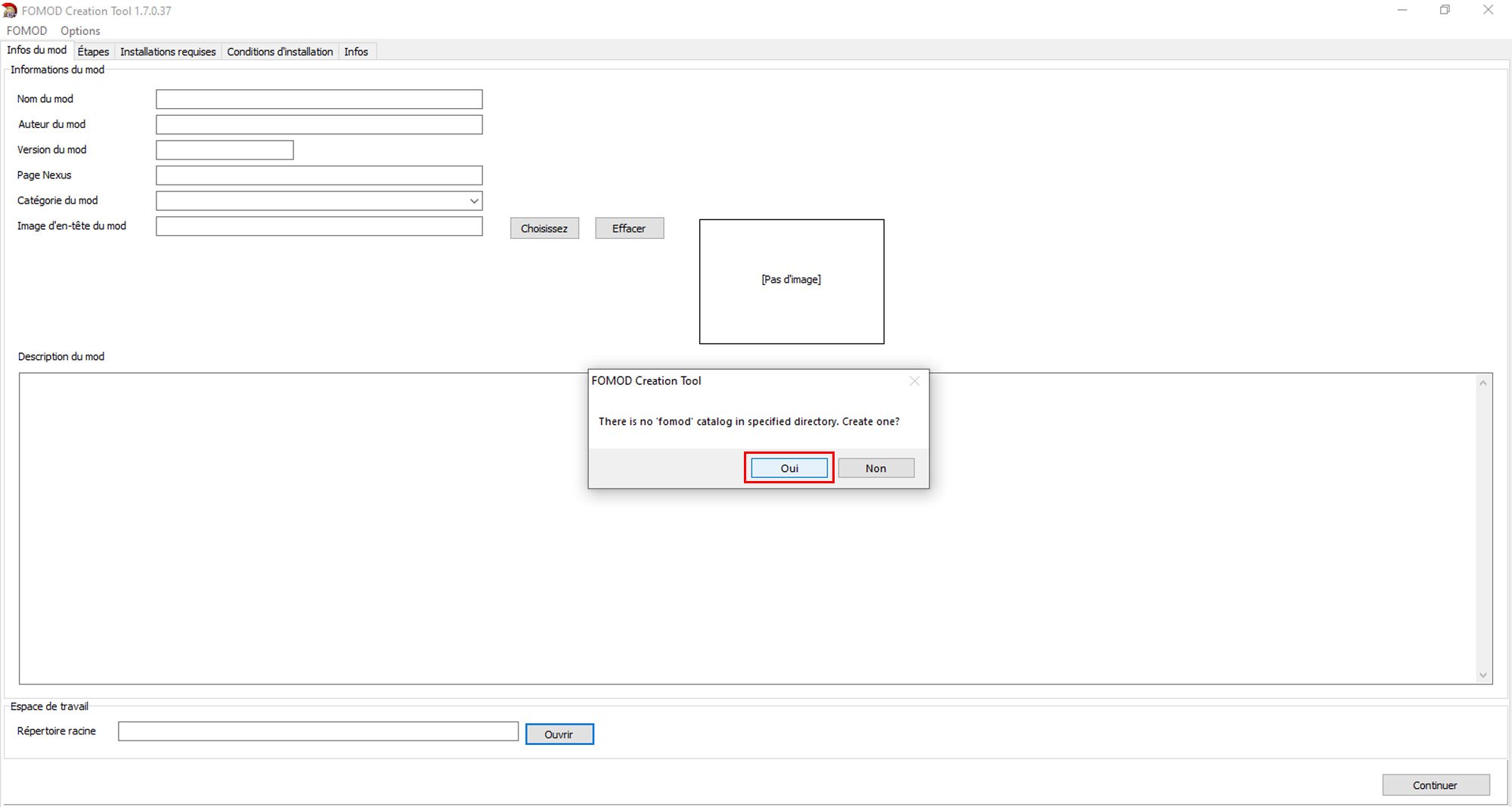This screenshot has width=1512, height=807.
Task: Click Non in the dialog
Action: [876, 468]
